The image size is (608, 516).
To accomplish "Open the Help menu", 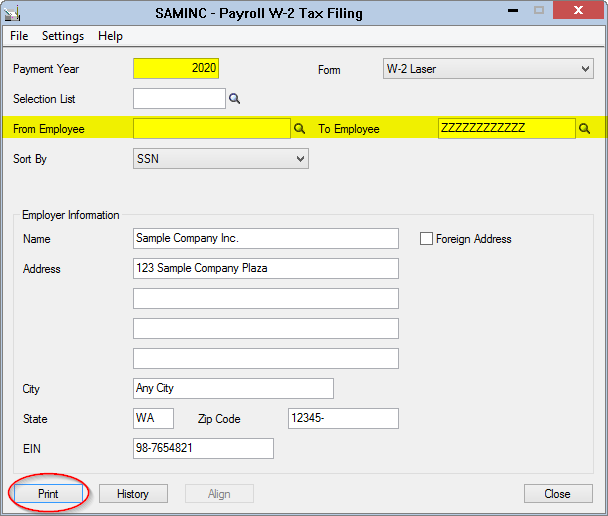I will pos(111,36).
